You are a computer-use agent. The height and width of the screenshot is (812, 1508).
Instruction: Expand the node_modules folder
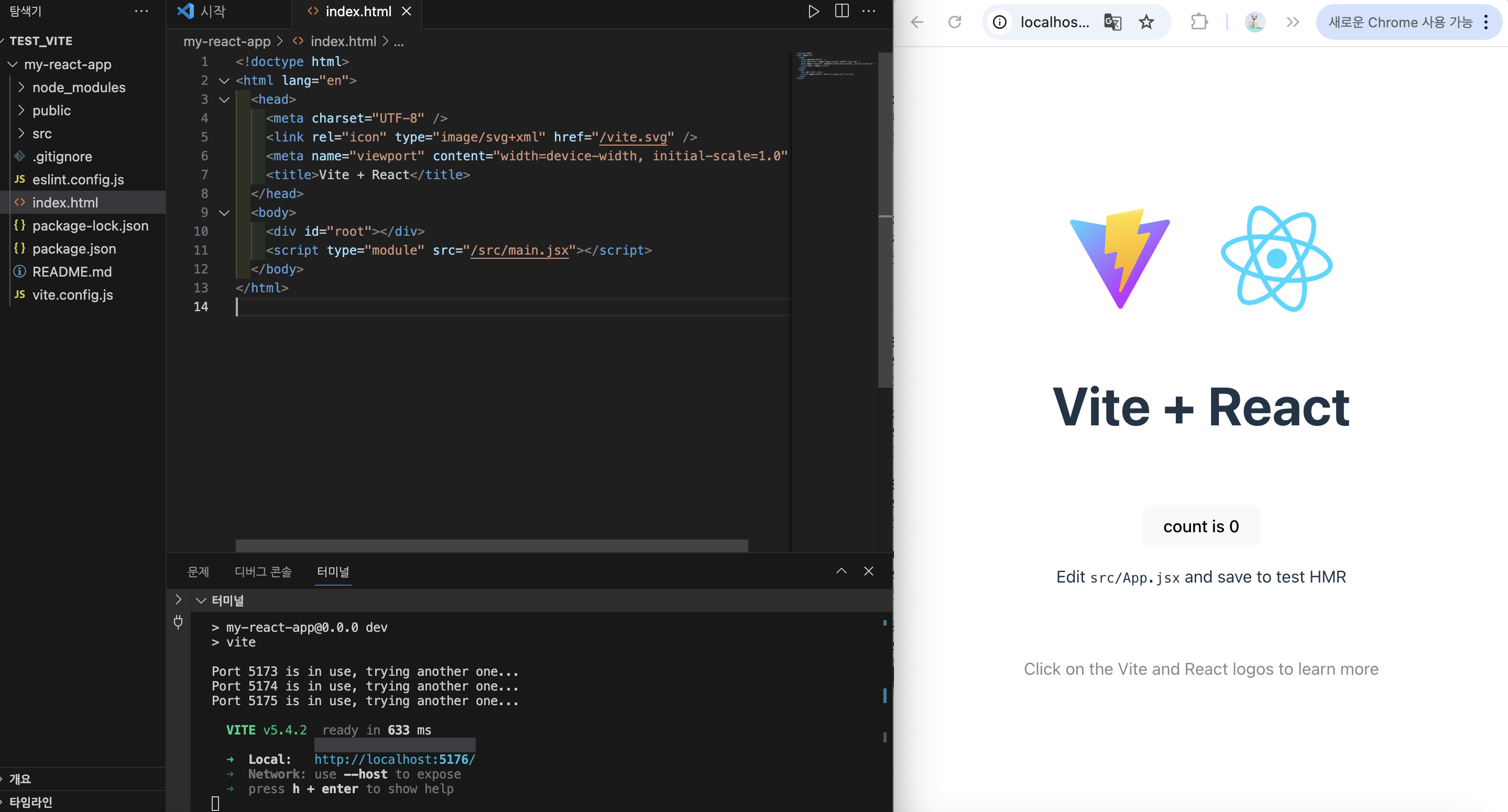pyautogui.click(x=21, y=87)
